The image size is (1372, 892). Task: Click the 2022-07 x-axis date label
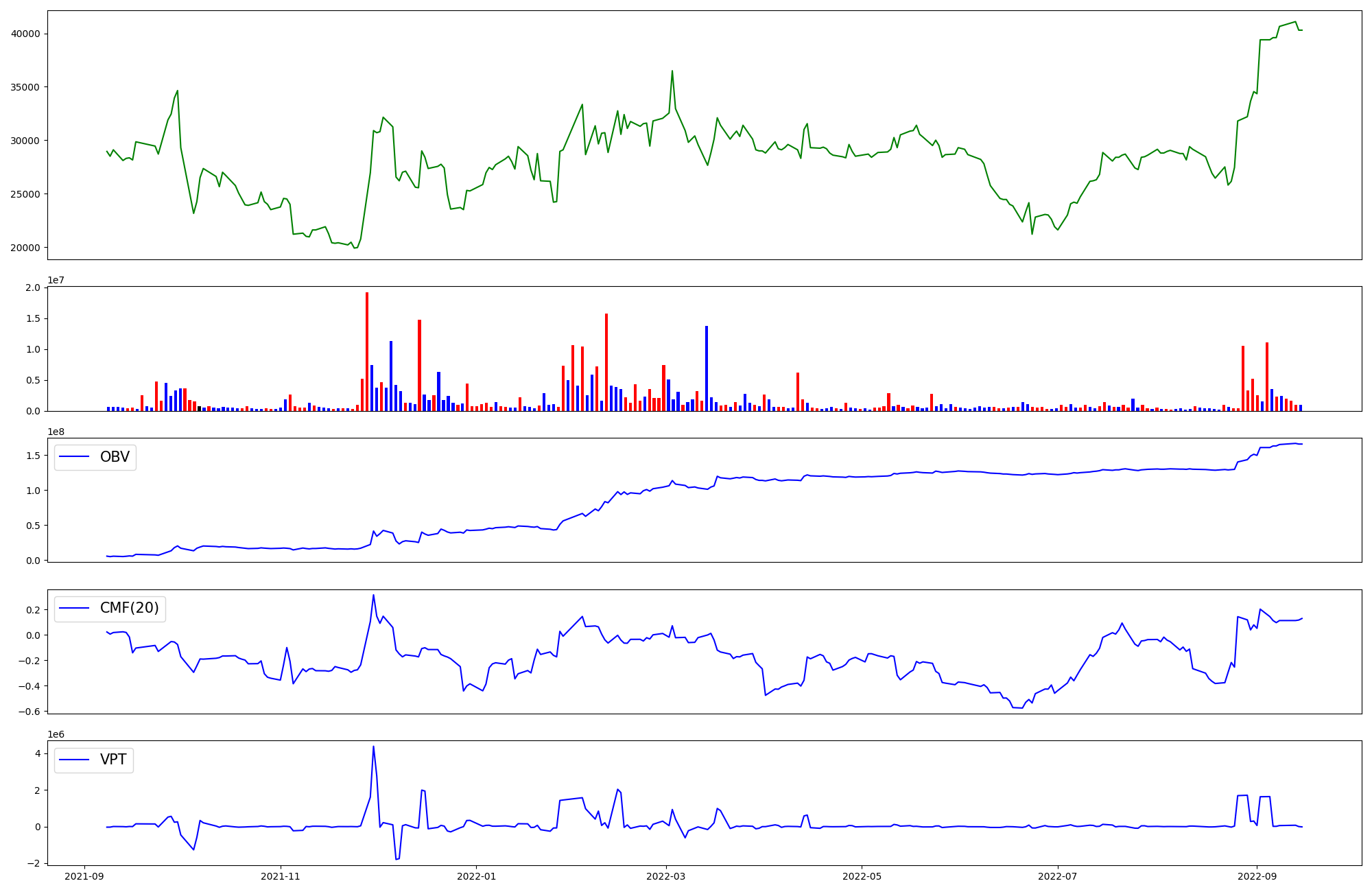coord(1057,876)
